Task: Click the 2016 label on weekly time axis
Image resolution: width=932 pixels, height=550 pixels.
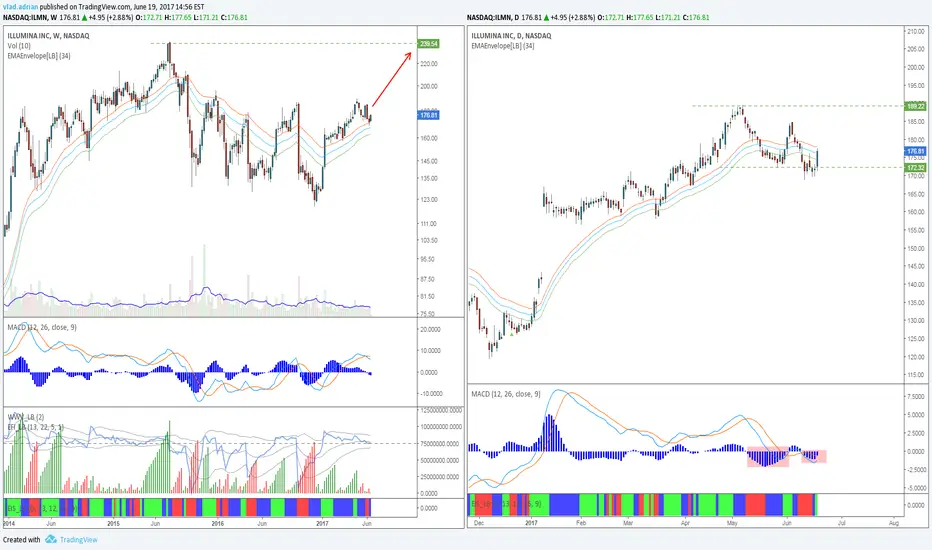Action: [x=218, y=524]
